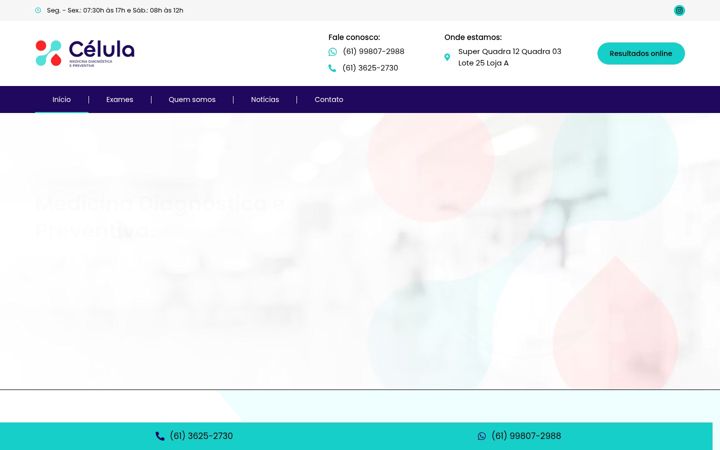The width and height of the screenshot is (720, 450).
Task: Open the Contato menu item
Action: [x=329, y=99]
